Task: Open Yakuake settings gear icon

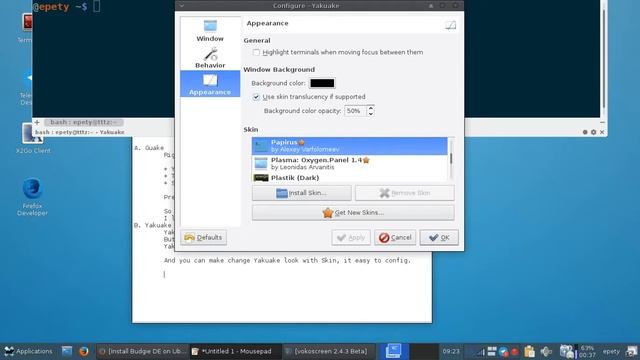Action: (x=593, y=132)
